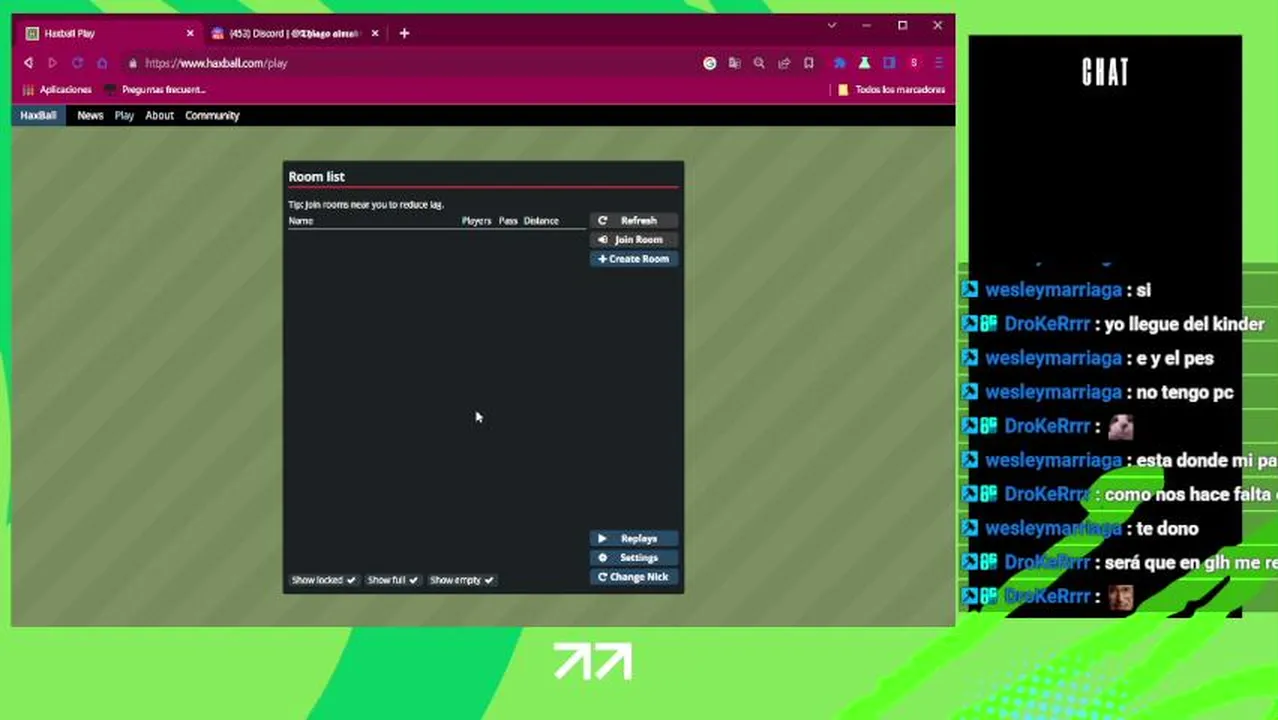This screenshot has width=1278, height=720.
Task: Open the browser profile avatar
Action: tap(913, 63)
